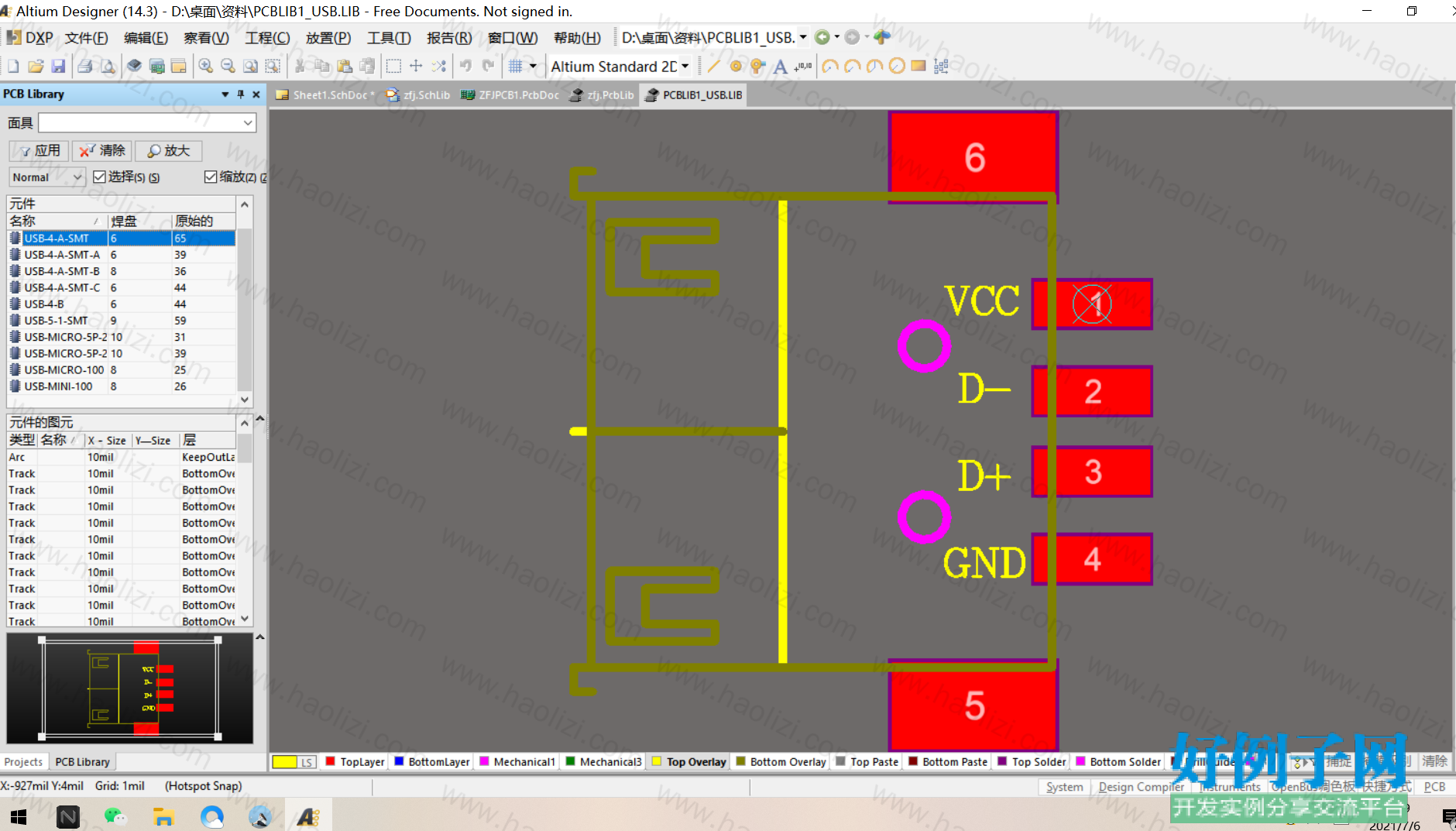Open the 放置(P) menu
Image resolution: width=1456 pixels, height=831 pixels.
[x=328, y=38]
